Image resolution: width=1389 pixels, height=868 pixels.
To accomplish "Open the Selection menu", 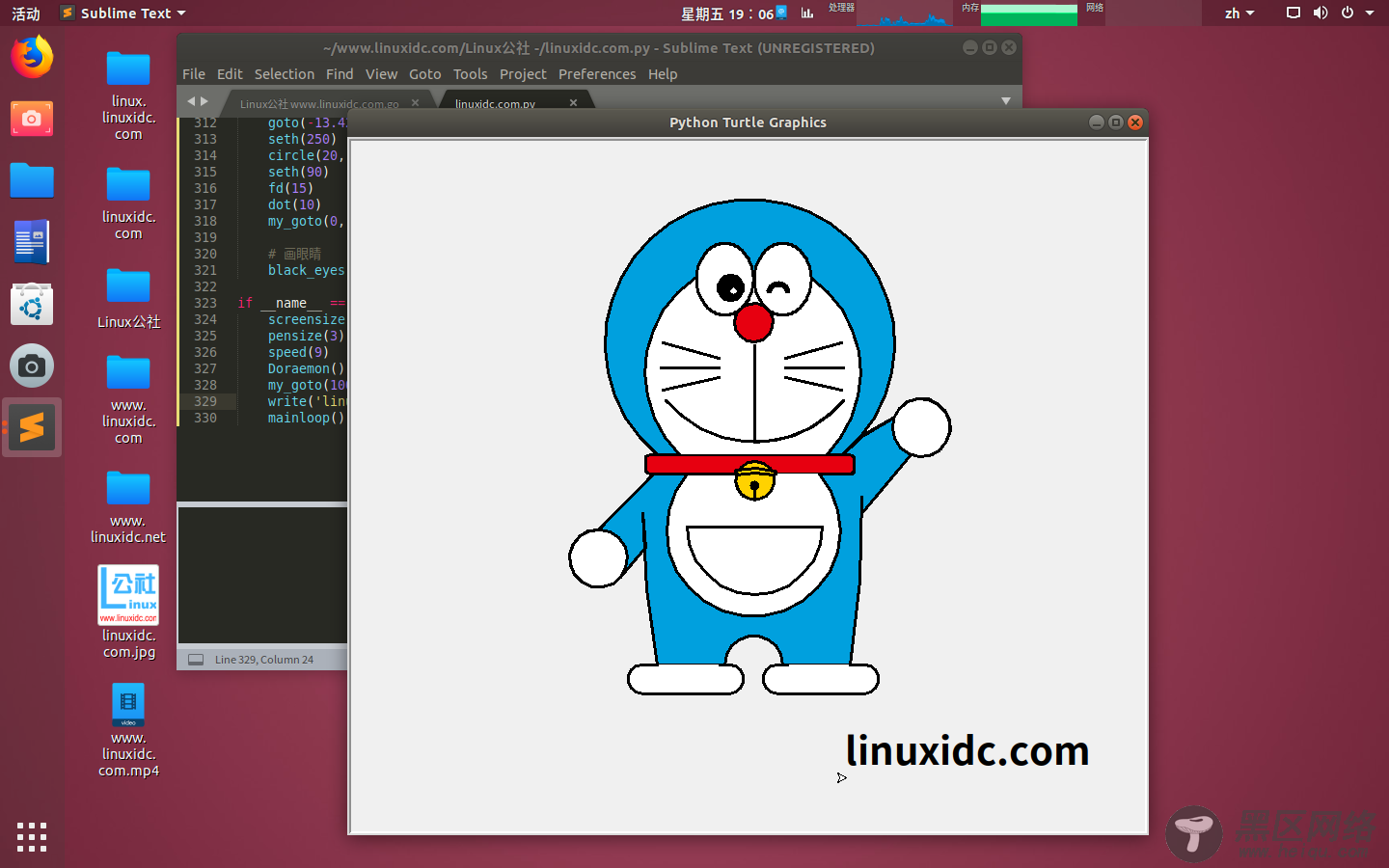I will point(285,74).
